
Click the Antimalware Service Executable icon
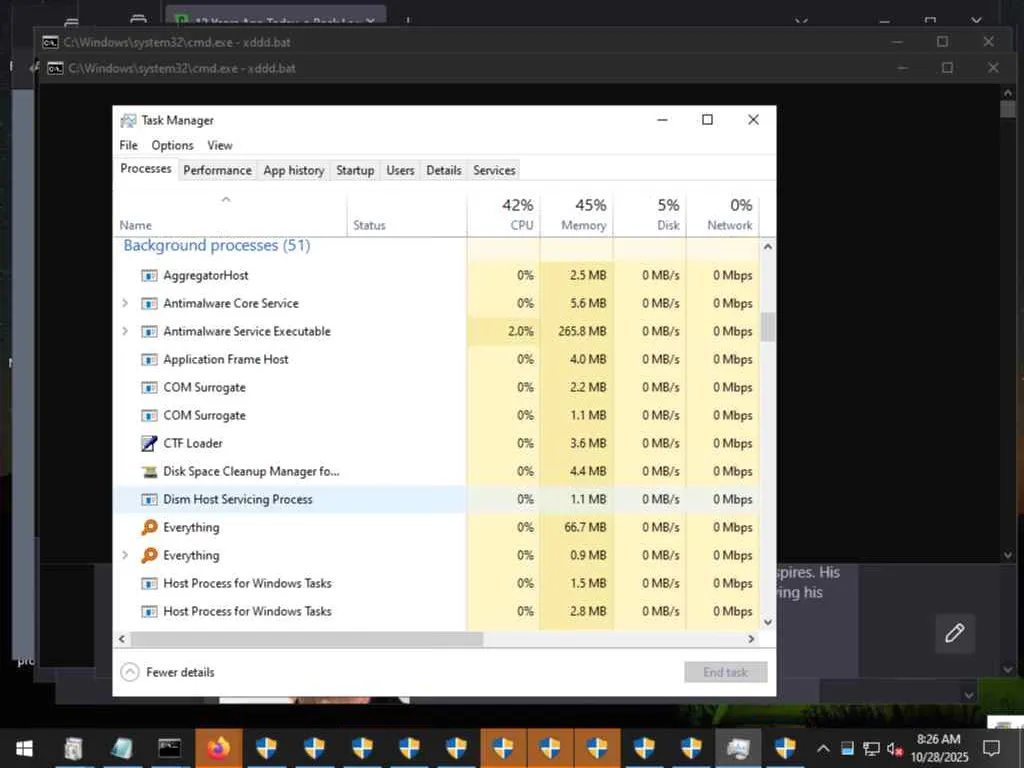coord(149,332)
